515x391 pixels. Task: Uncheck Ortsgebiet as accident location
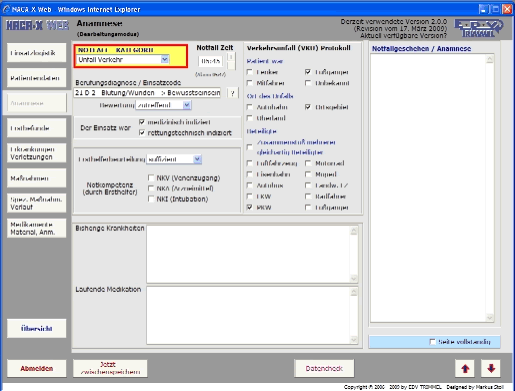coord(308,107)
